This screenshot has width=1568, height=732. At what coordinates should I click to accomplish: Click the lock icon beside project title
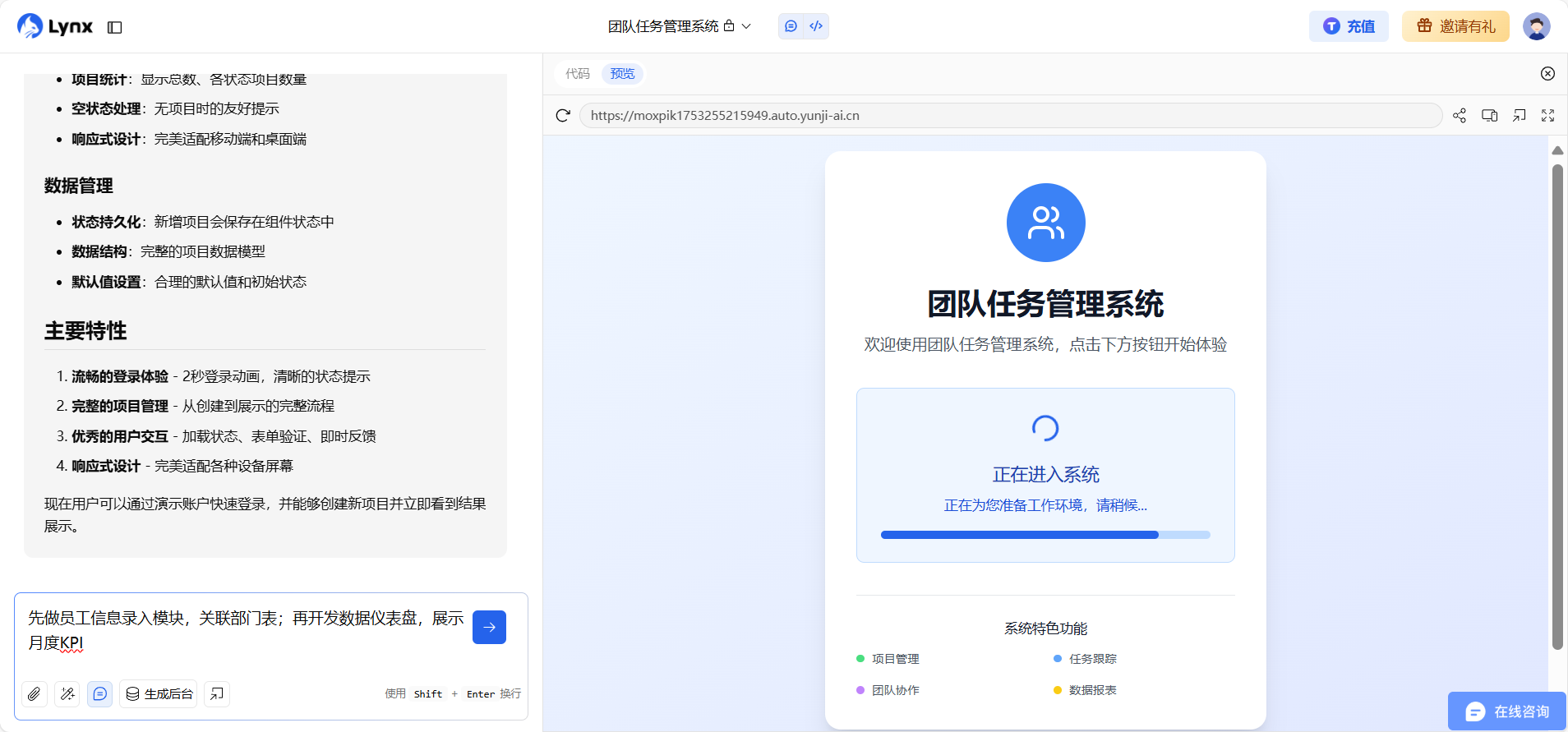[x=729, y=25]
